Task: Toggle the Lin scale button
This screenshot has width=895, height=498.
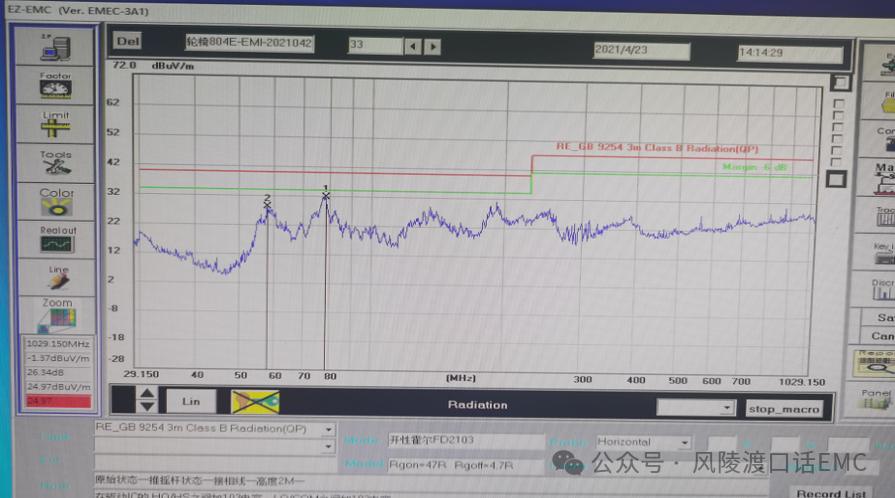Action: click(191, 401)
